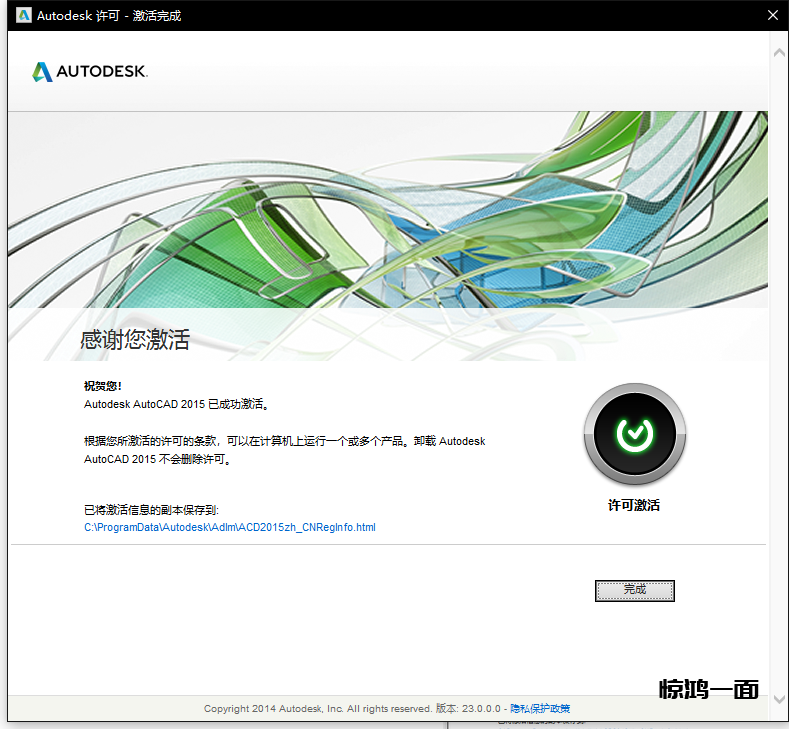Image resolution: width=789 pixels, height=729 pixels.
Task: Click the 惊鸿一面 watermark text
Action: (709, 689)
